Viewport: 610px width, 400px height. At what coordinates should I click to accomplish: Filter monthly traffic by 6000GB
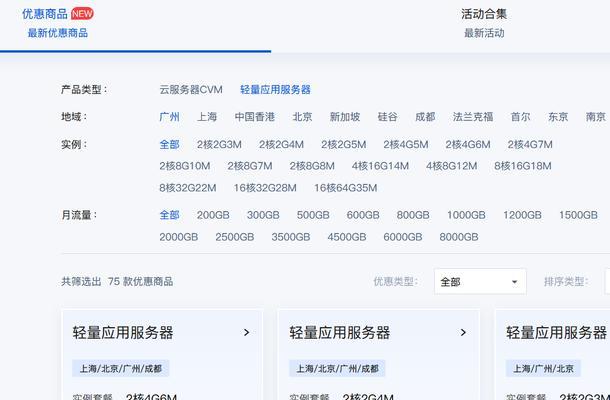pos(403,237)
